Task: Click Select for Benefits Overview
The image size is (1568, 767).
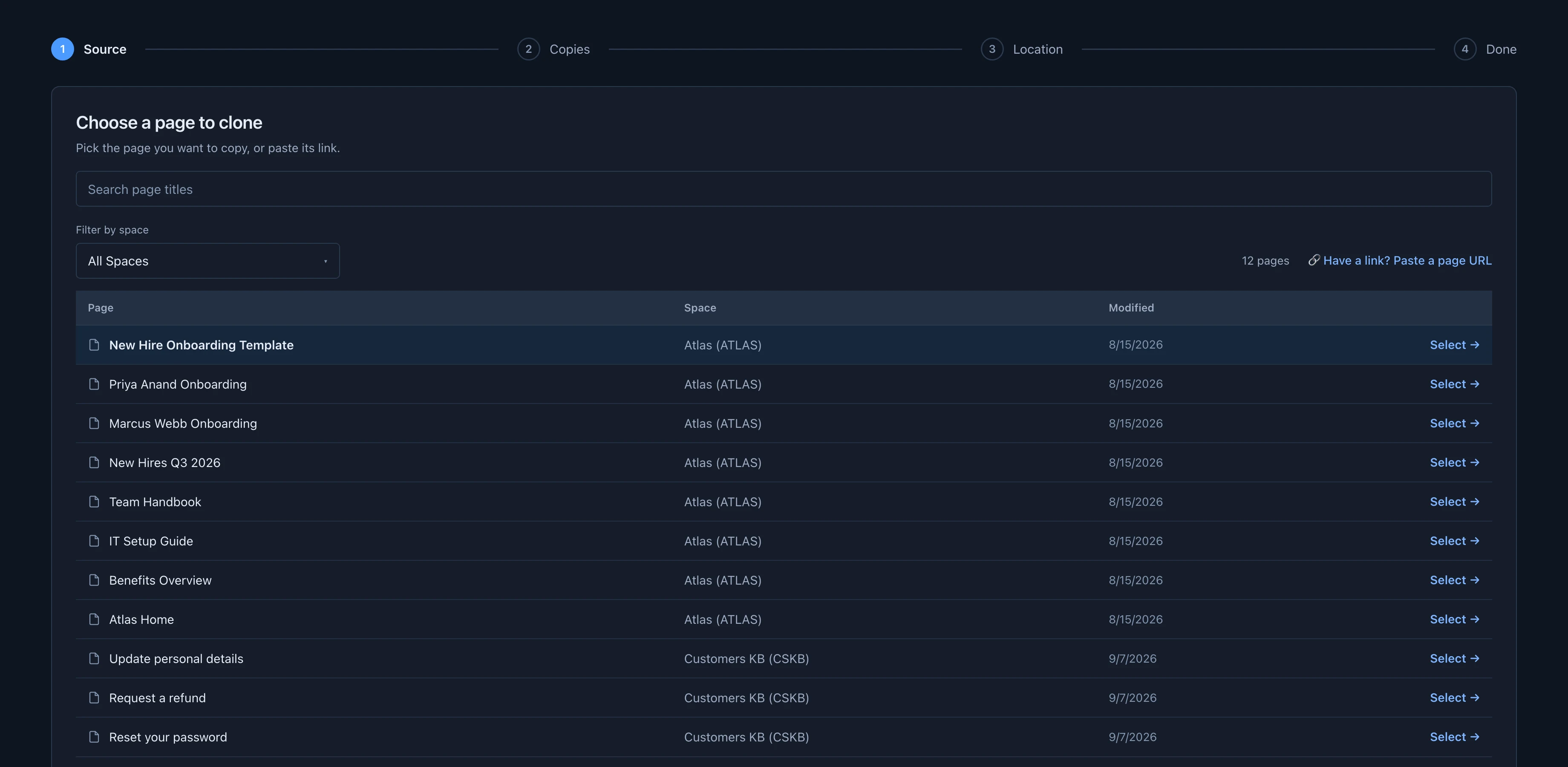Action: click(x=1454, y=580)
